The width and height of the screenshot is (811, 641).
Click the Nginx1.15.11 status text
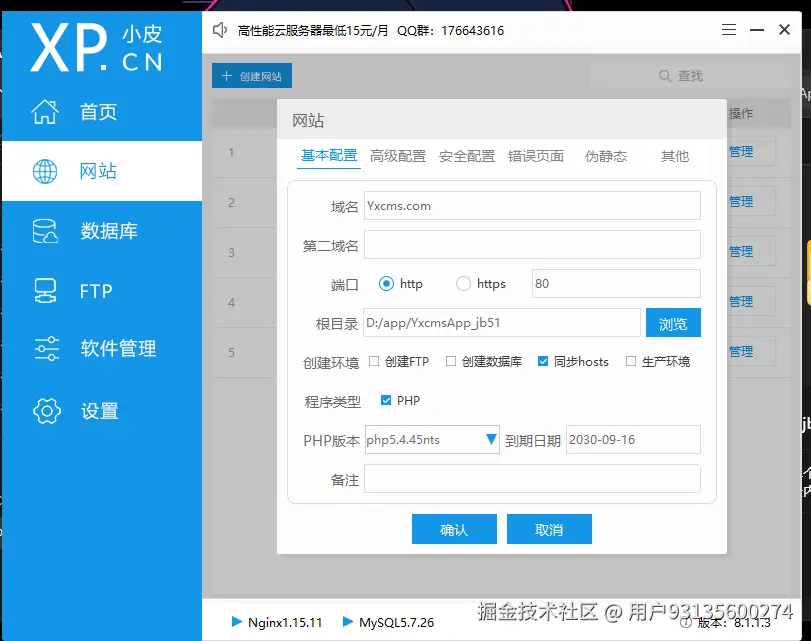(x=285, y=622)
